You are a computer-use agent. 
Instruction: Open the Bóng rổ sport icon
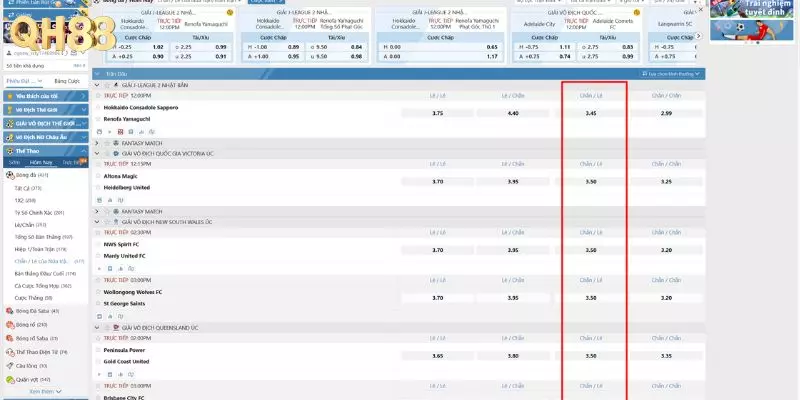(10, 324)
